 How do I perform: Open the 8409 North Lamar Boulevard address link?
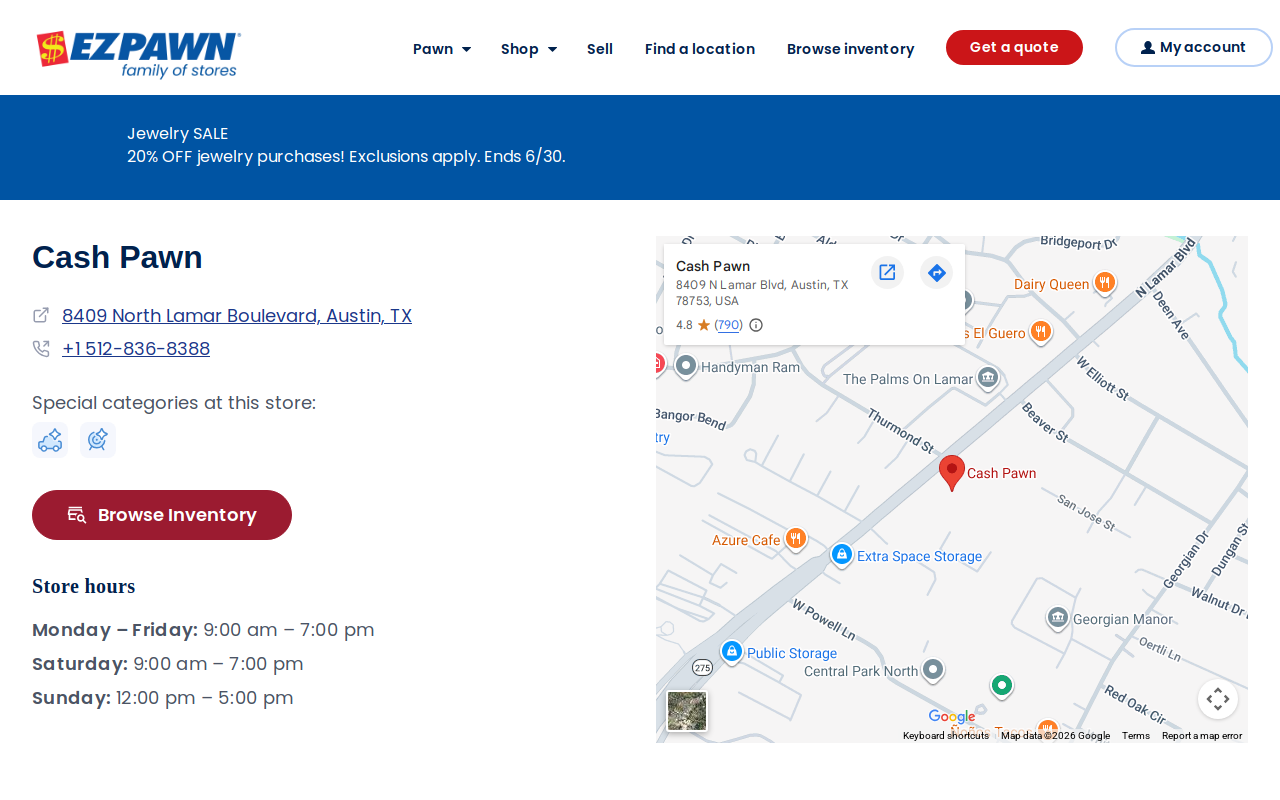point(237,316)
